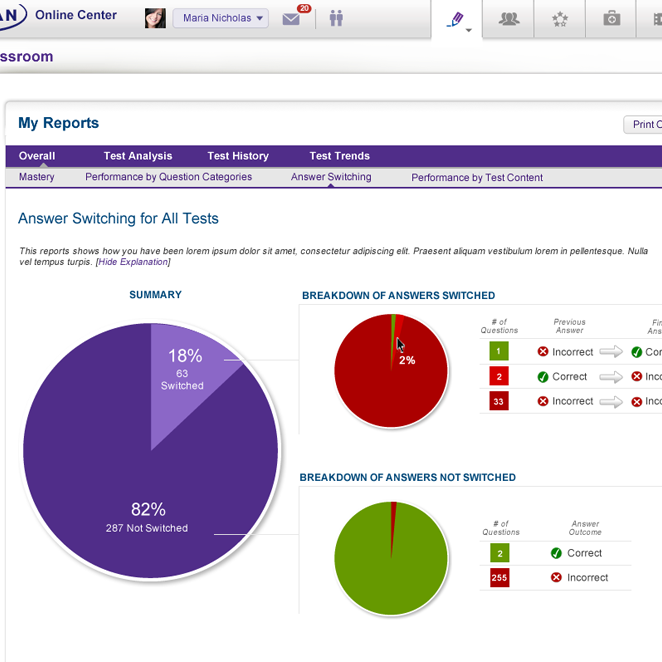The image size is (662, 662).
Task: Open the stars tab icon
Action: tap(560, 19)
